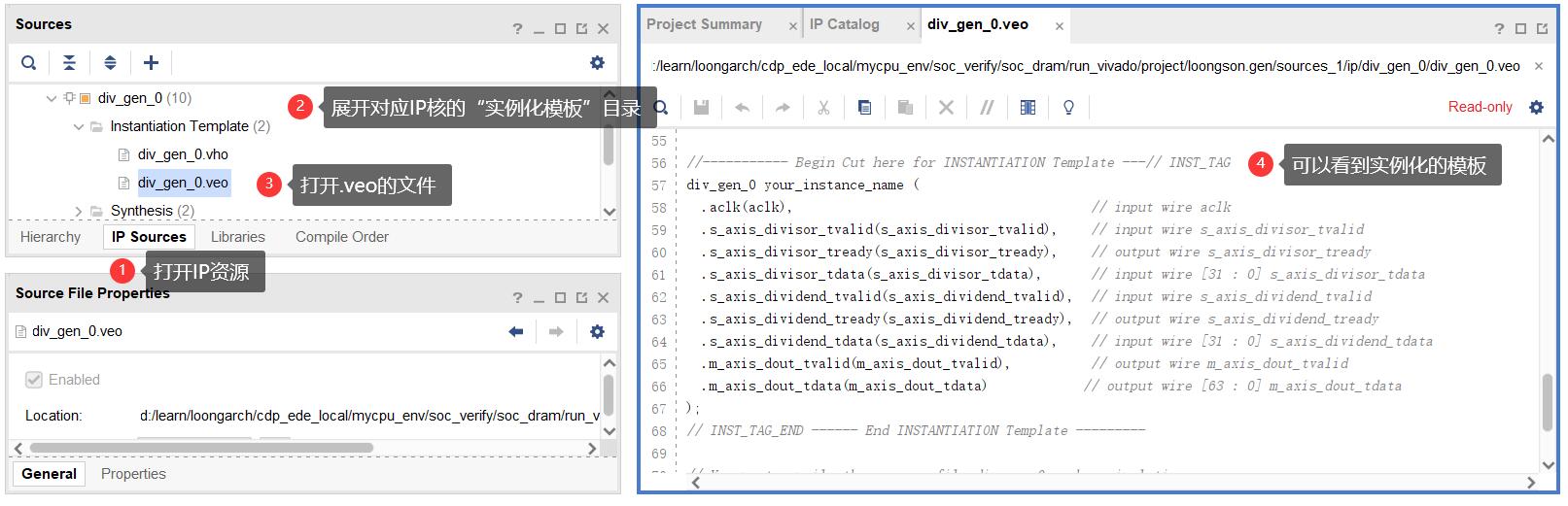Expand the Synthesis folder
This screenshot has height=506, width=1568.
[79, 211]
